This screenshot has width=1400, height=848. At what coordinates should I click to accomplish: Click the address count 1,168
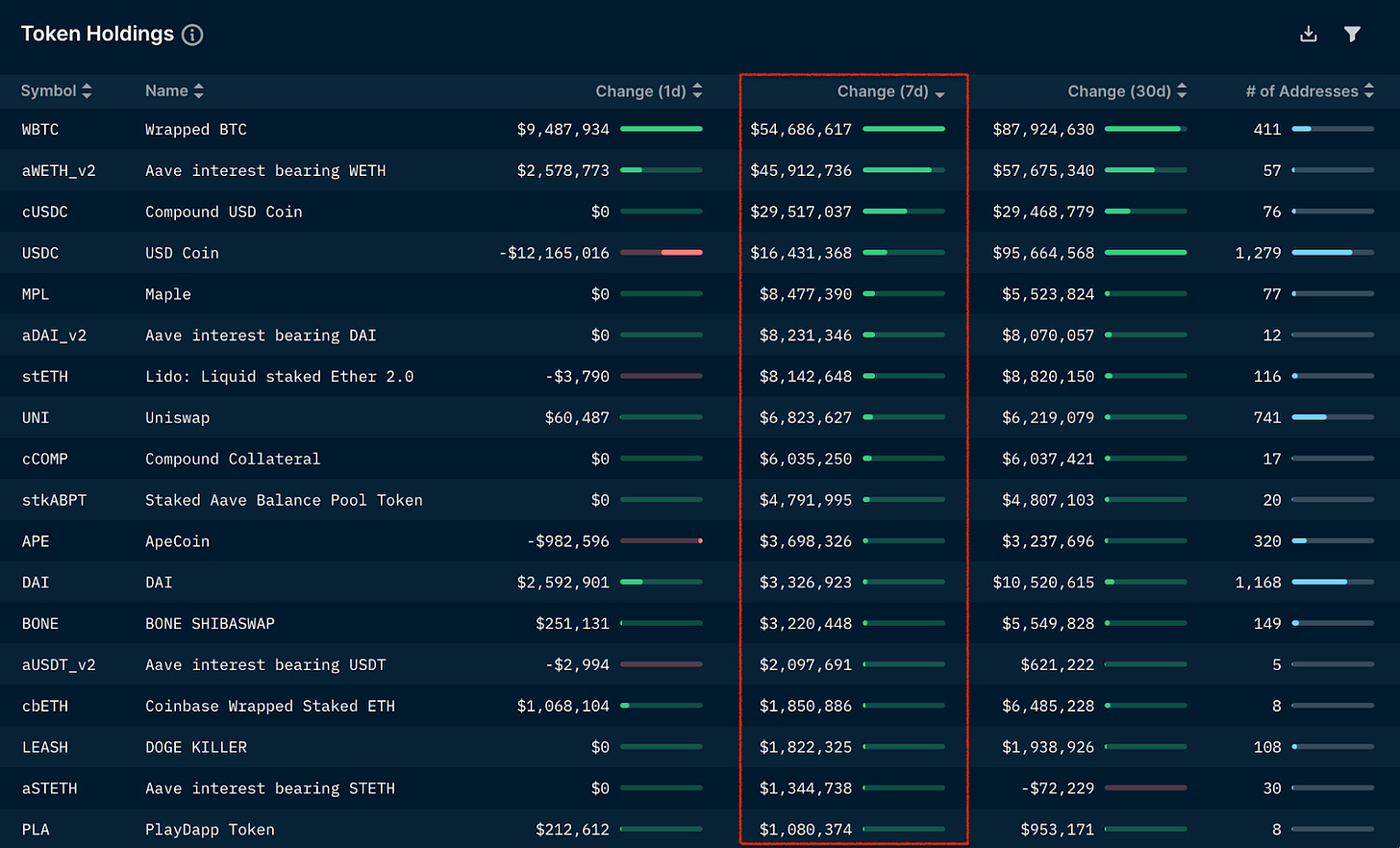(1258, 583)
